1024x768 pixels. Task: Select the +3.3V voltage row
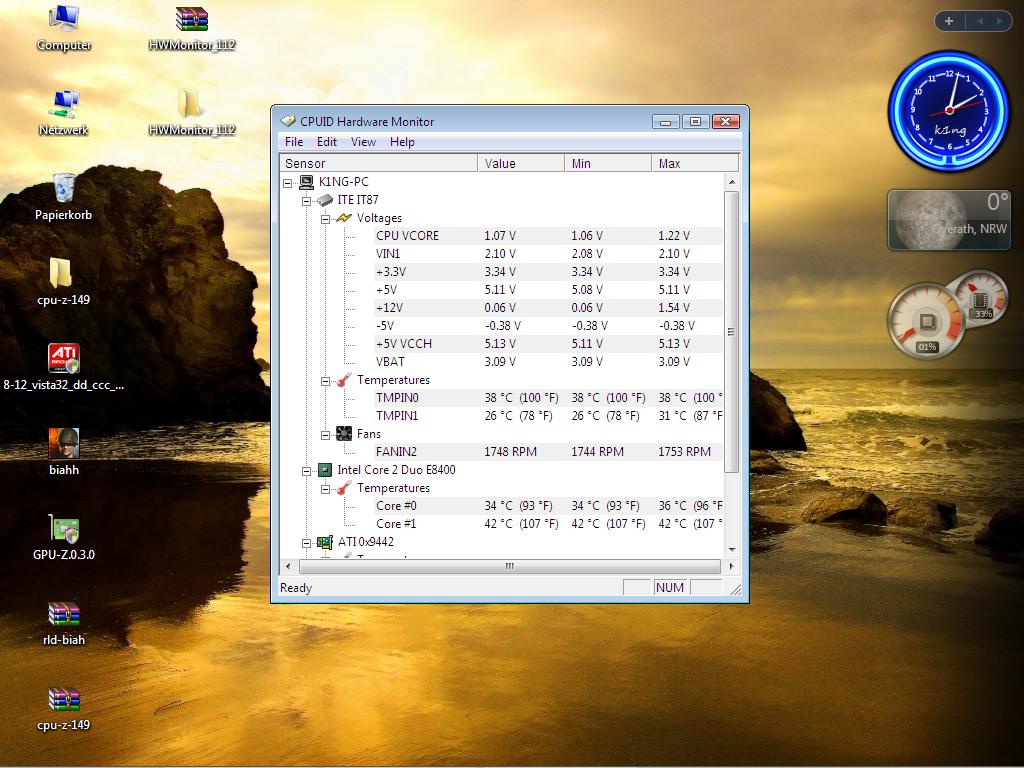pyautogui.click(x=549, y=272)
